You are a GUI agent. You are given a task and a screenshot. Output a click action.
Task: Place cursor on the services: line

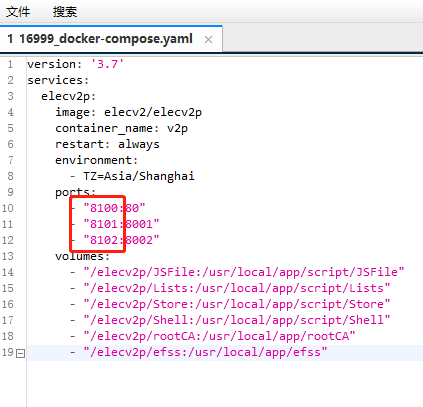point(58,80)
